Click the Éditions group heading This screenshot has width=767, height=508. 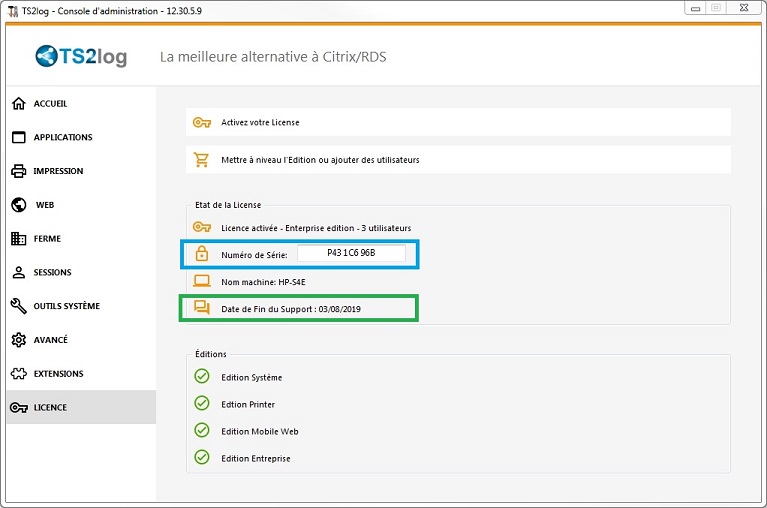(211, 354)
